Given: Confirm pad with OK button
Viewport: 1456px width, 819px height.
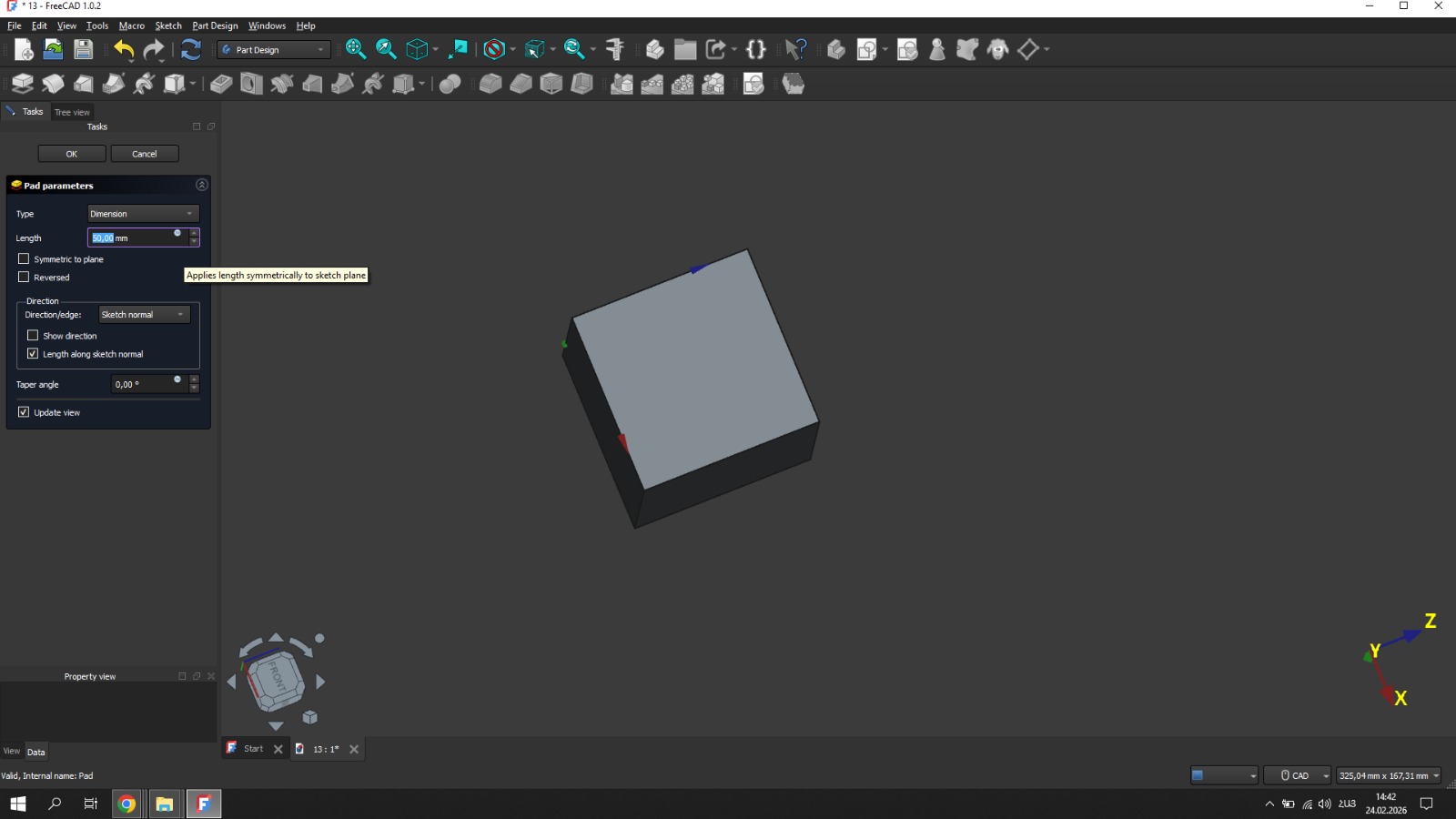Looking at the screenshot, I should click(72, 154).
